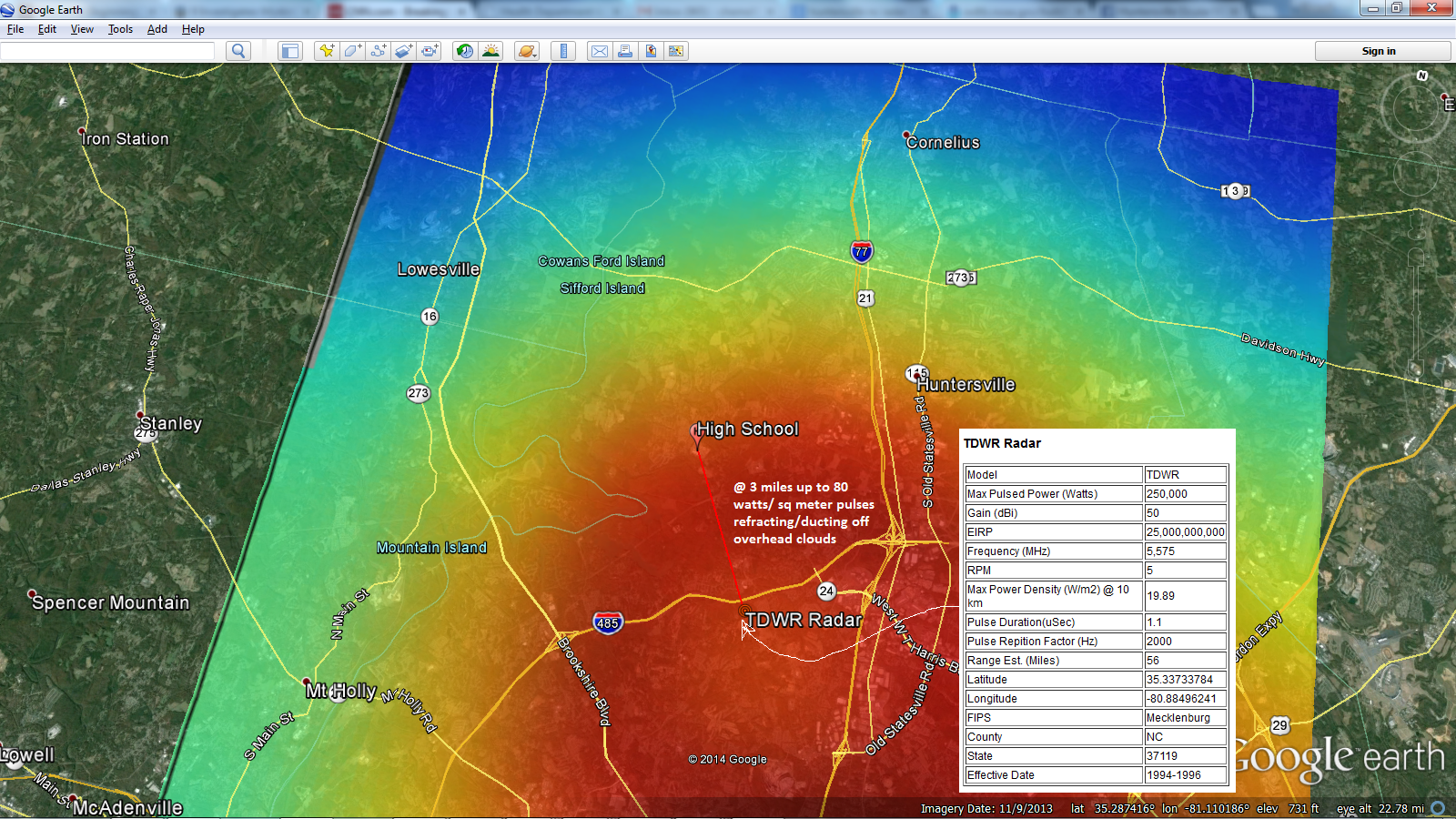The height and width of the screenshot is (819, 1456).
Task: Click the search magnifier button
Action: click(238, 51)
